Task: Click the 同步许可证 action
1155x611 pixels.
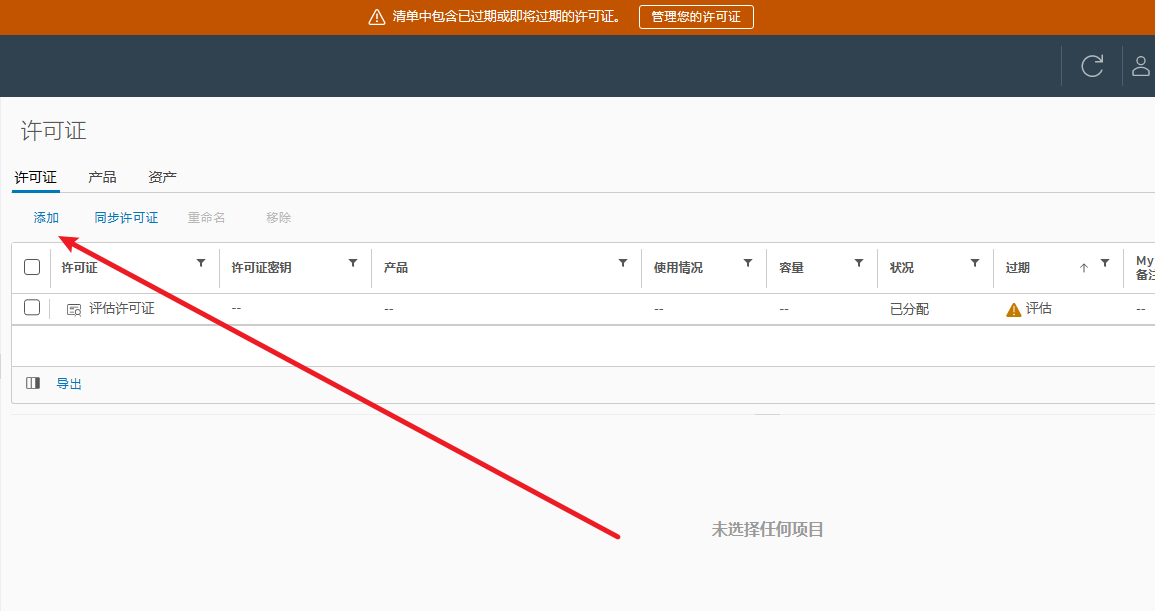Action: 126,218
